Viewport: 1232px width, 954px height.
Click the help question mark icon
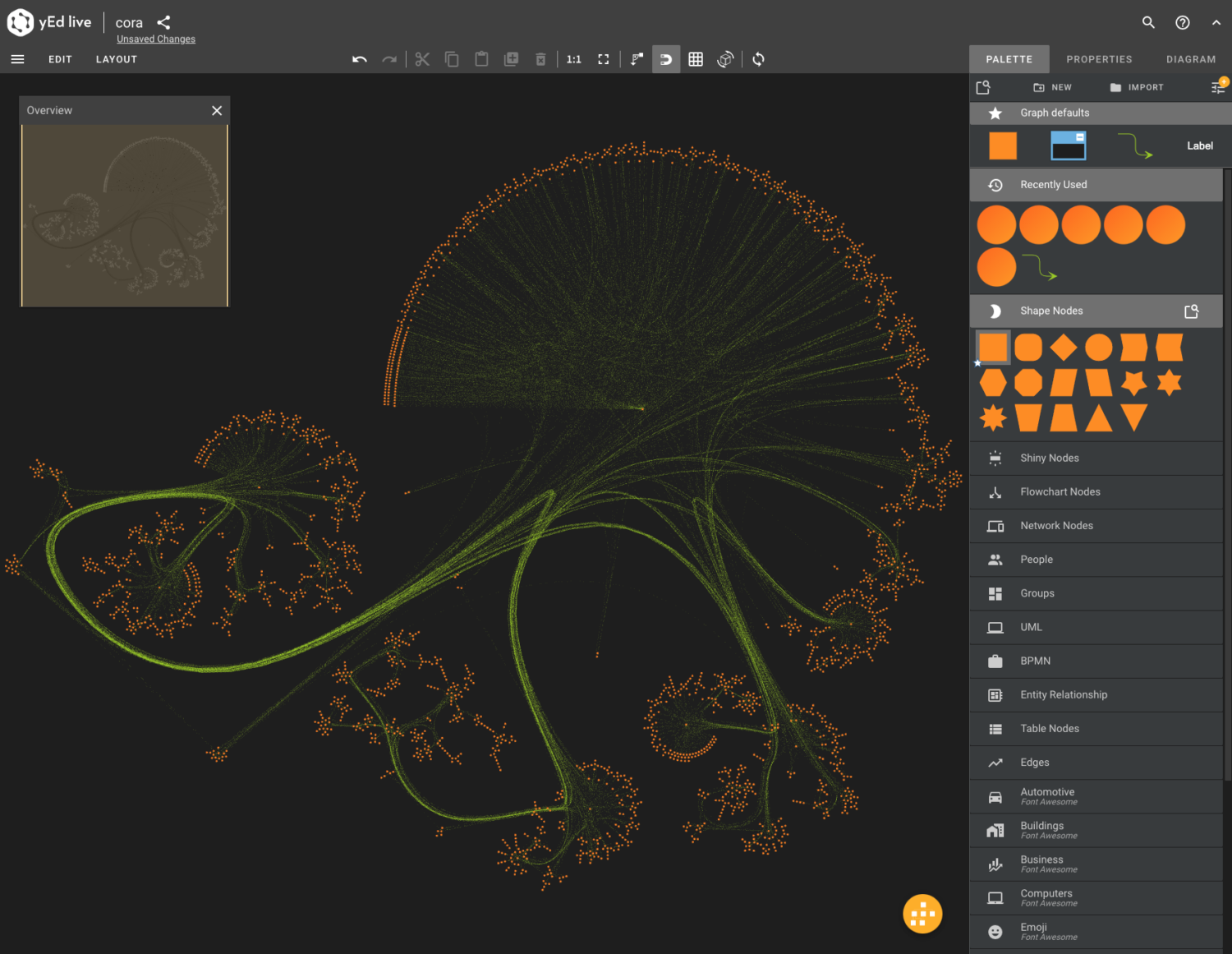click(x=1183, y=22)
